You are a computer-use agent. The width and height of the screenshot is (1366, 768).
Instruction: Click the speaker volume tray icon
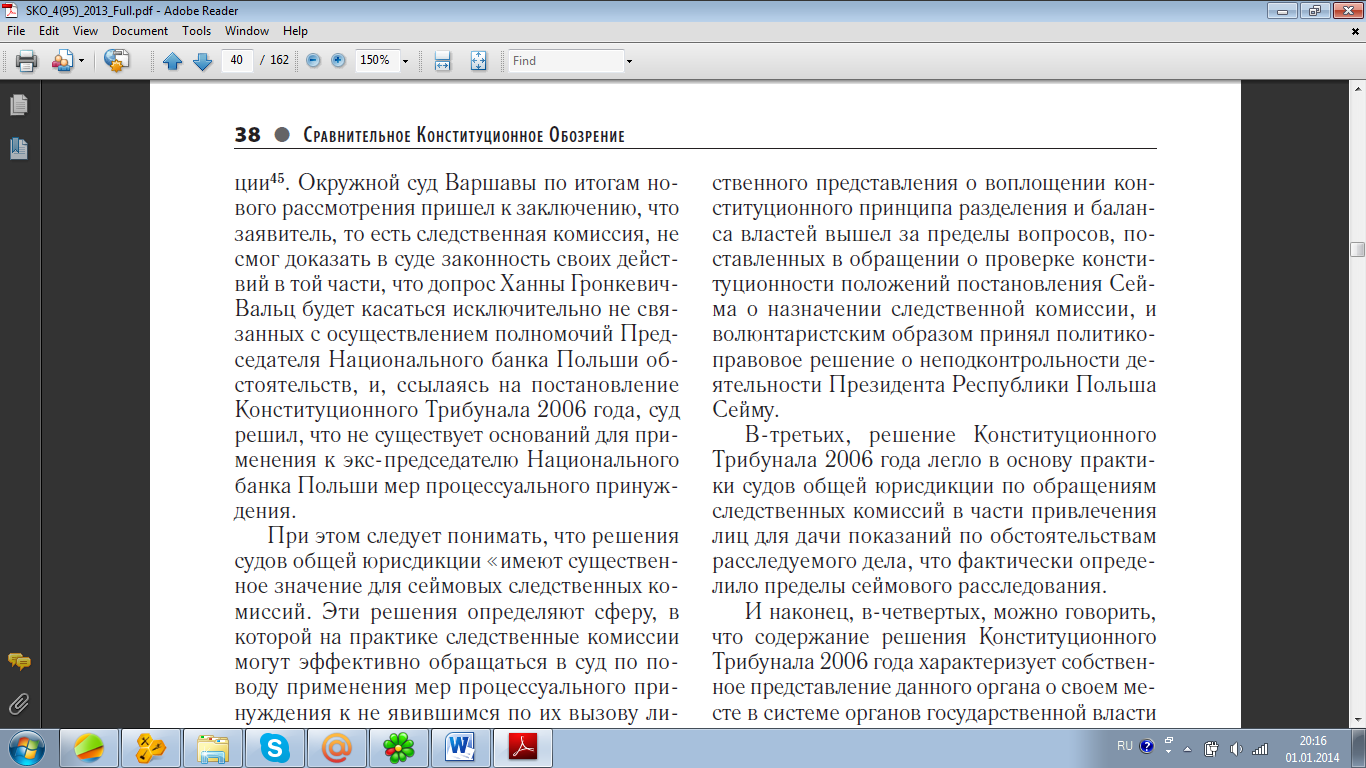point(1236,747)
